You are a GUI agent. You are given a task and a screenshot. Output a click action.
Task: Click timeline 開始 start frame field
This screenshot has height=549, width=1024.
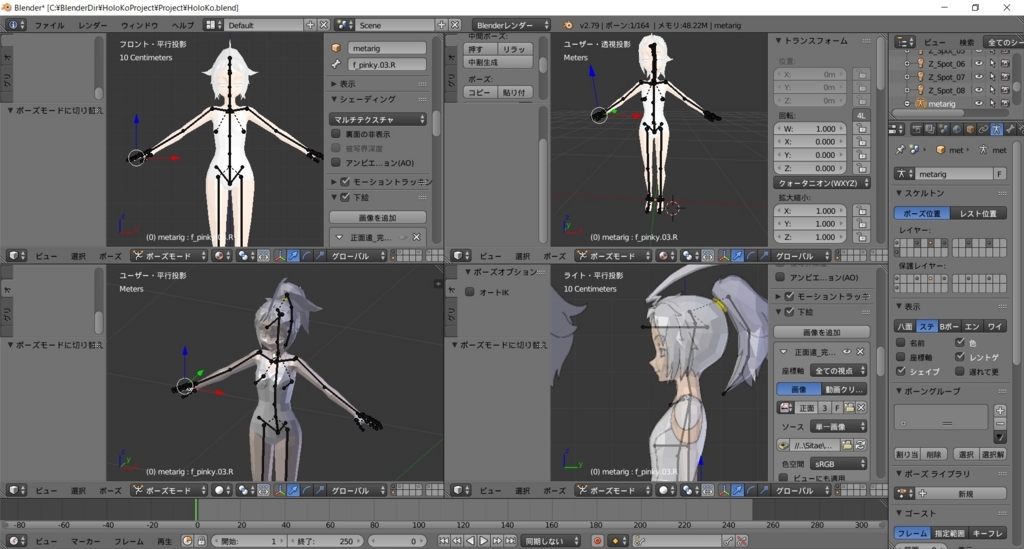tap(249, 541)
